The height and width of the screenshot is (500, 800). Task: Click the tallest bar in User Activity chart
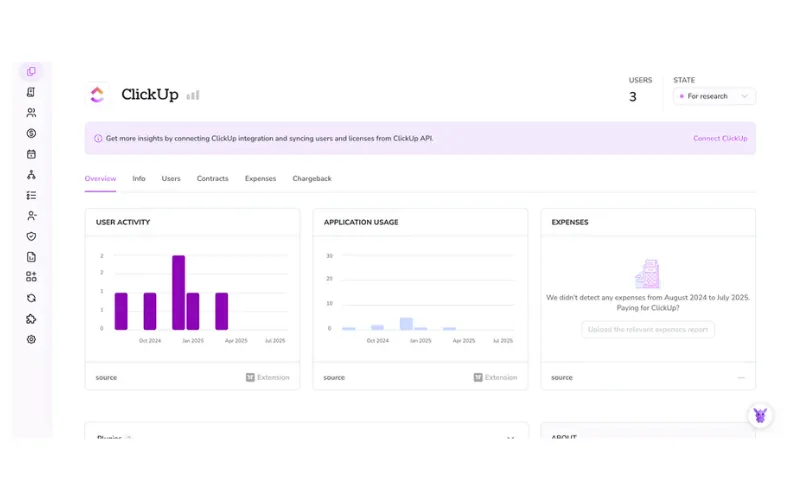[178, 292]
